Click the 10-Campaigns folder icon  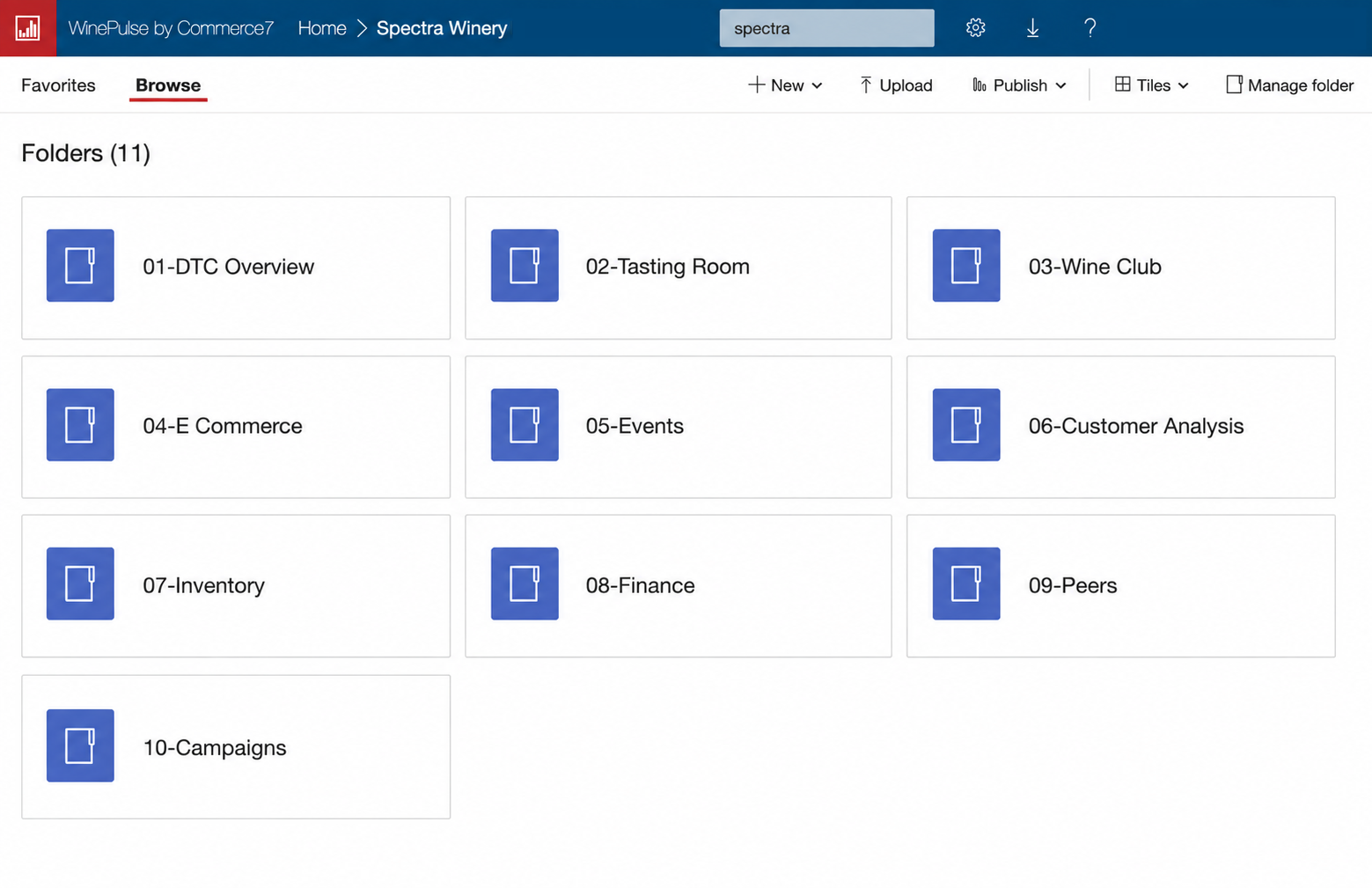(80, 745)
